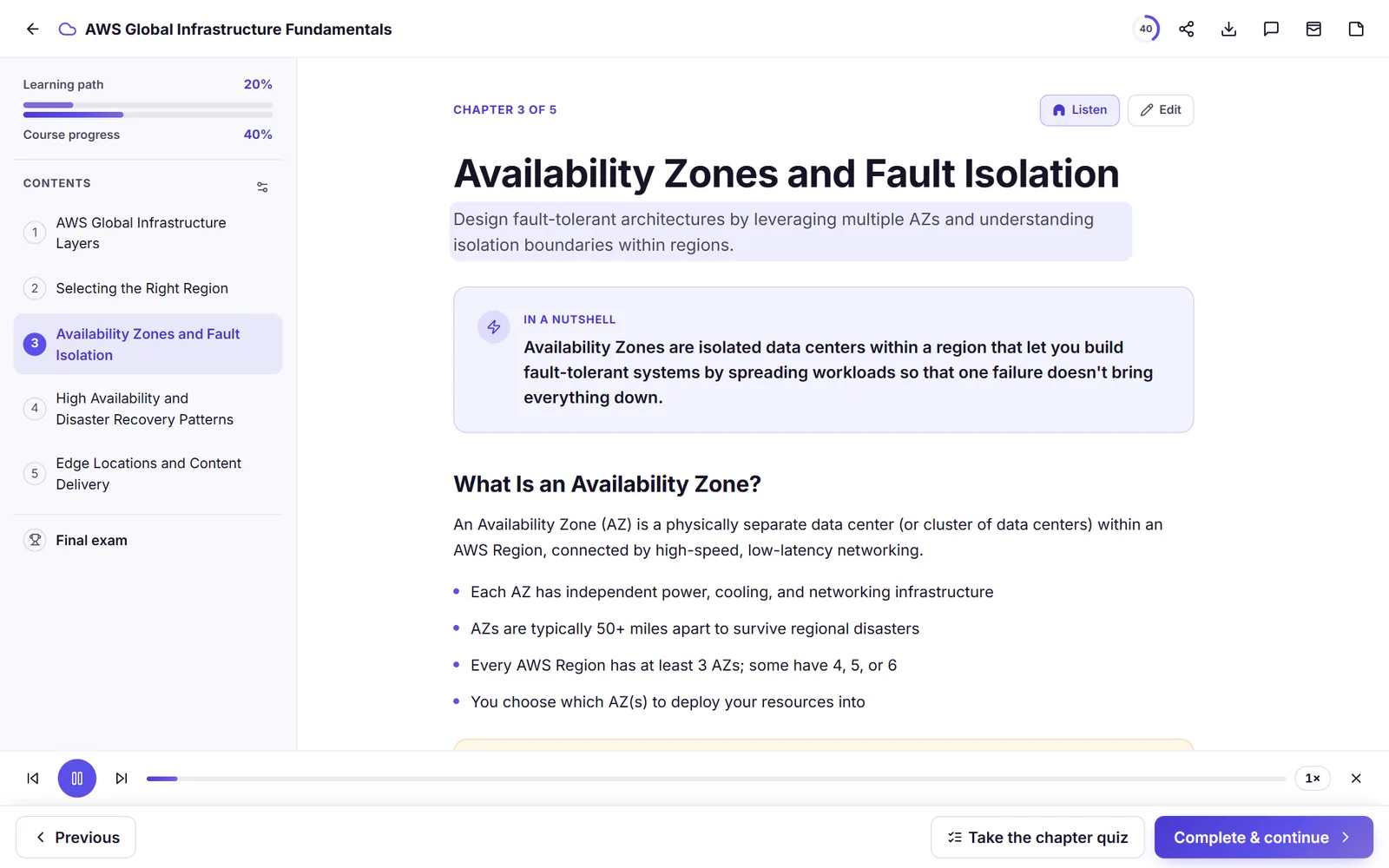1389x868 pixels.
Task: Click the 40 points progress badge
Action: tap(1146, 29)
